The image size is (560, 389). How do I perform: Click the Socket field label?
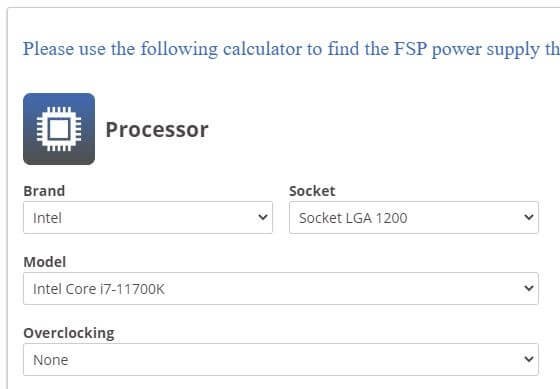pos(312,191)
